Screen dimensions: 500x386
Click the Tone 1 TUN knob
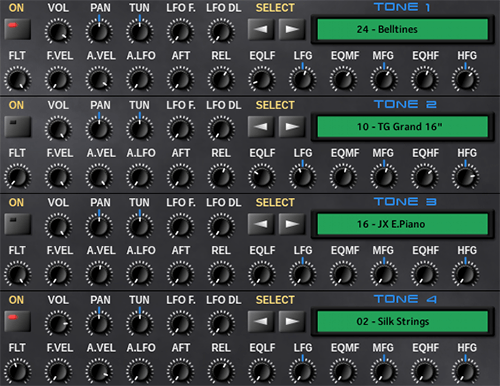point(140,31)
